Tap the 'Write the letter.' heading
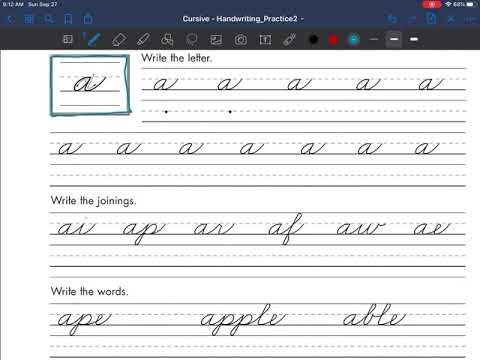 (176, 58)
